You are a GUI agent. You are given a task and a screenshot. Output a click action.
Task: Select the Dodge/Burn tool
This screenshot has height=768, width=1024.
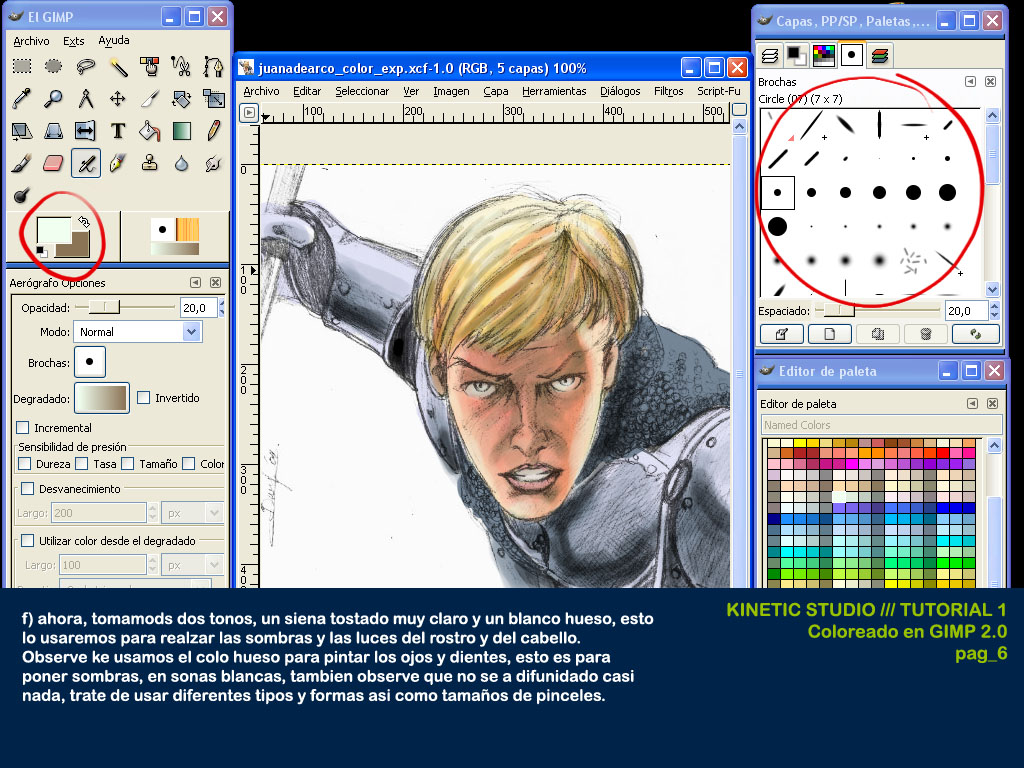22,195
